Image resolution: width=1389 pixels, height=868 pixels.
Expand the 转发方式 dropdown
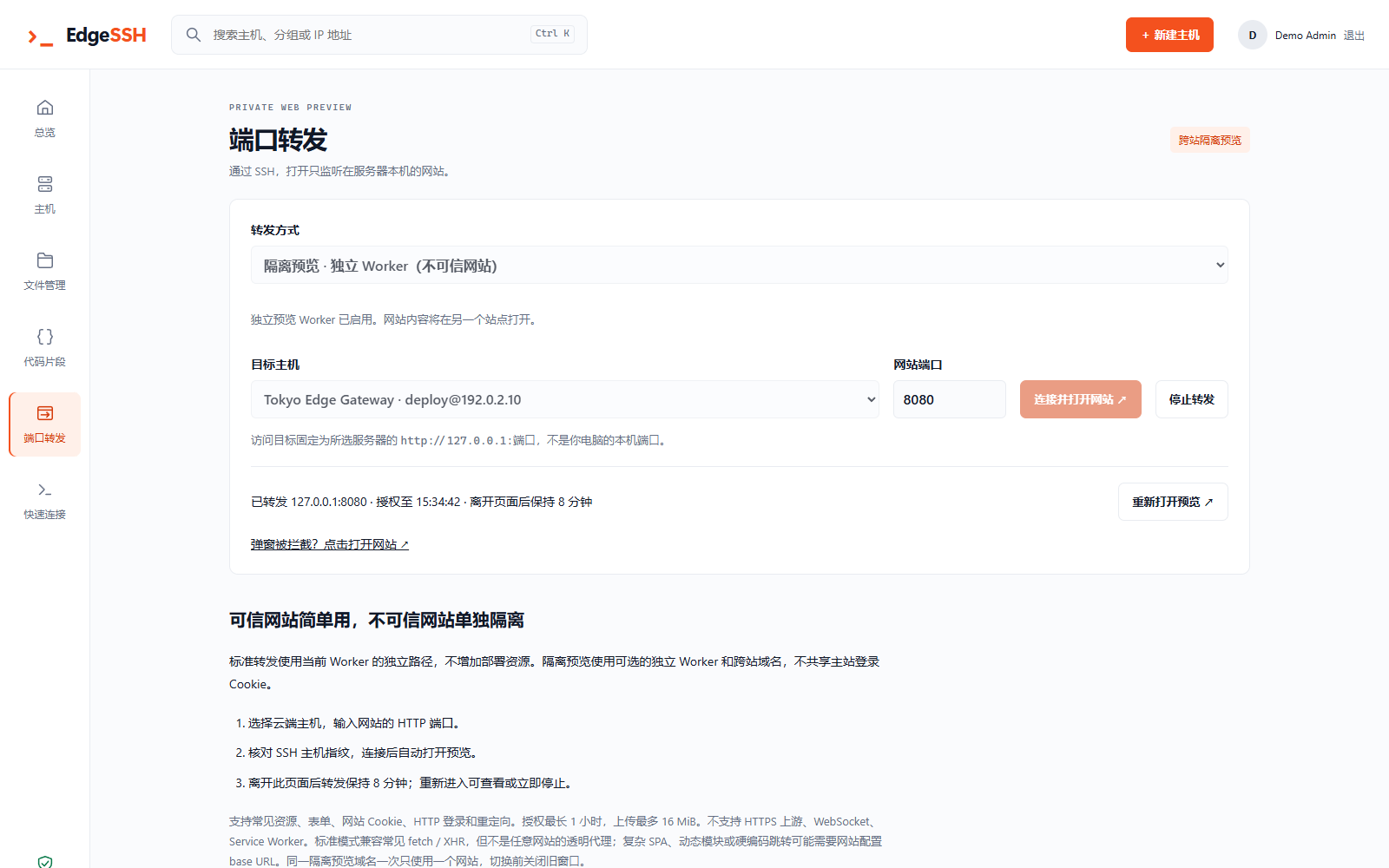[740, 265]
